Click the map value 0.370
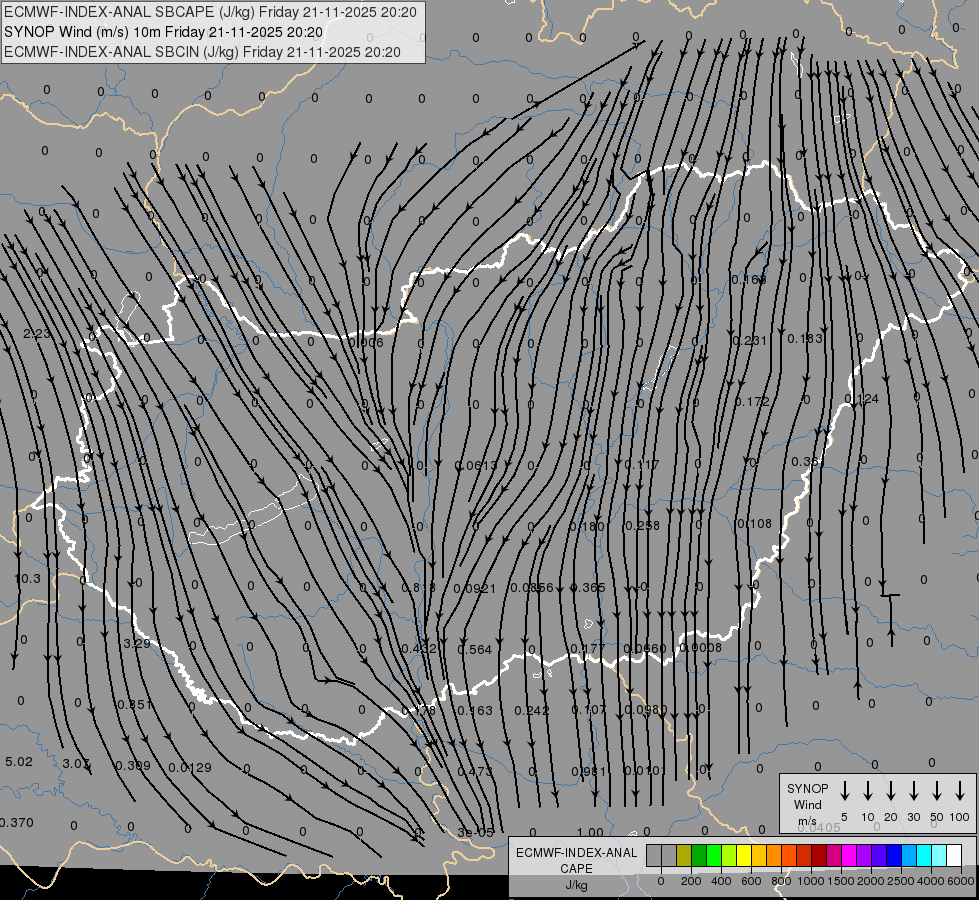 coord(17,823)
